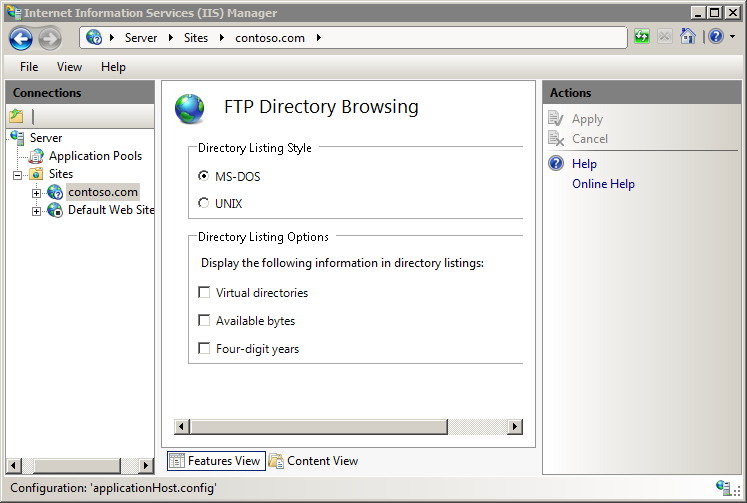The width and height of the screenshot is (747, 503).
Task: Expand the Default Web Site node
Action: pyautogui.click(x=36, y=211)
